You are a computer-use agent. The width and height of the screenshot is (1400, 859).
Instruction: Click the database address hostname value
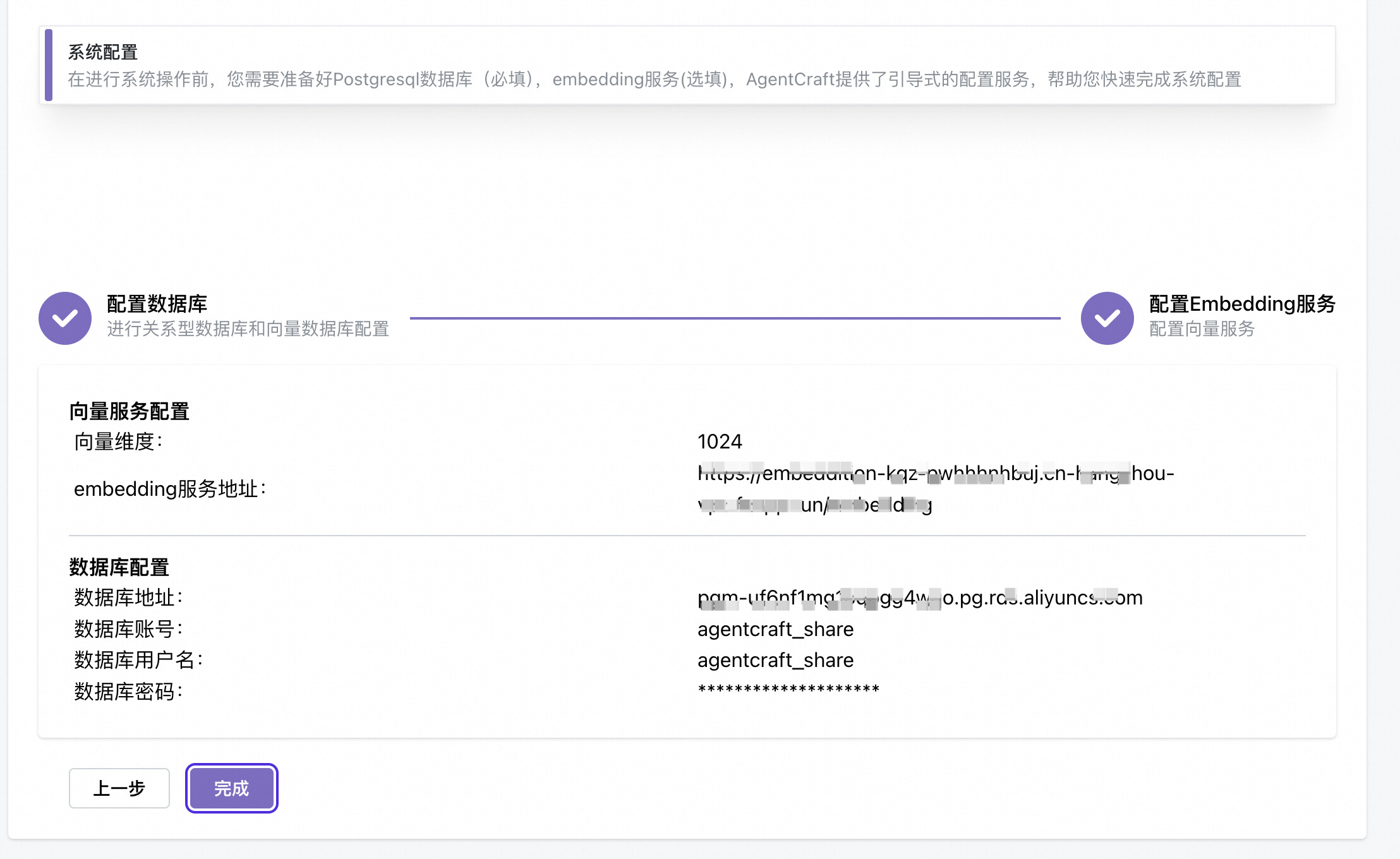(919, 598)
